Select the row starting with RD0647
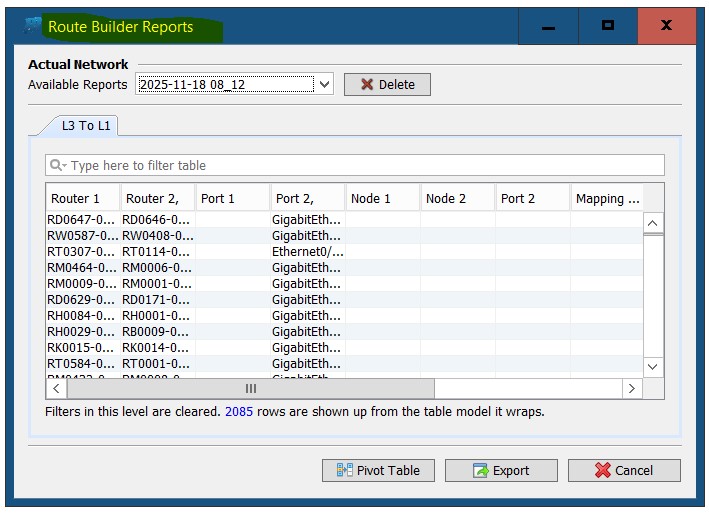 pos(82,219)
